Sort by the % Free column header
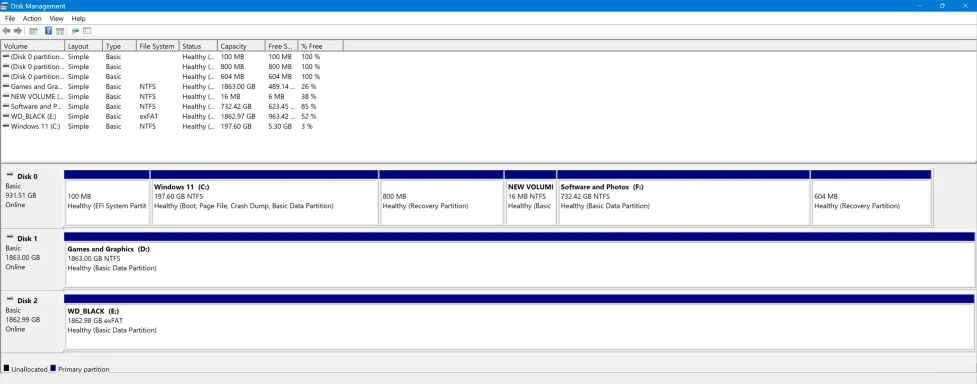Image resolution: width=977 pixels, height=384 pixels. point(321,46)
